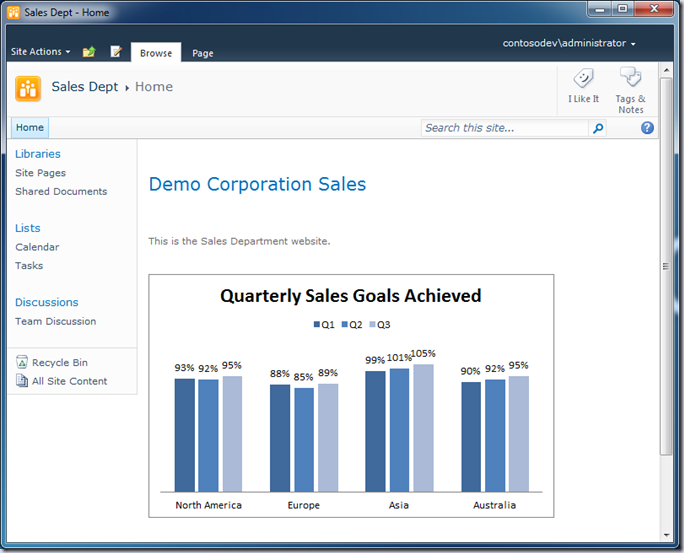Viewport: 684px width, 553px height.
Task: Open Shared Documents library
Action: 61,191
